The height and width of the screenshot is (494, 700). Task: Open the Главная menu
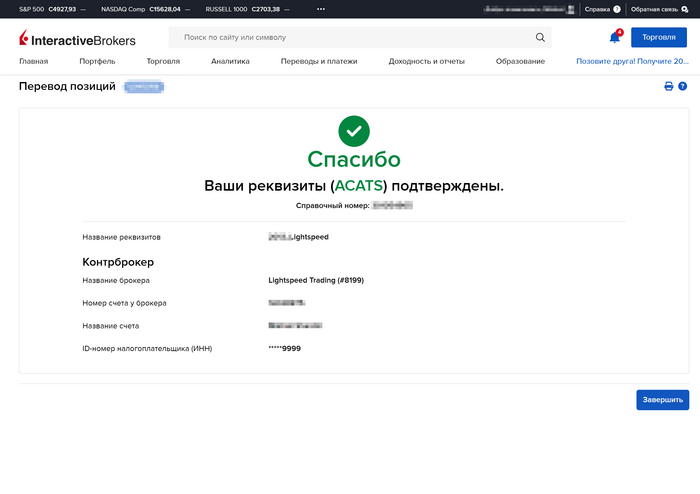[33, 61]
